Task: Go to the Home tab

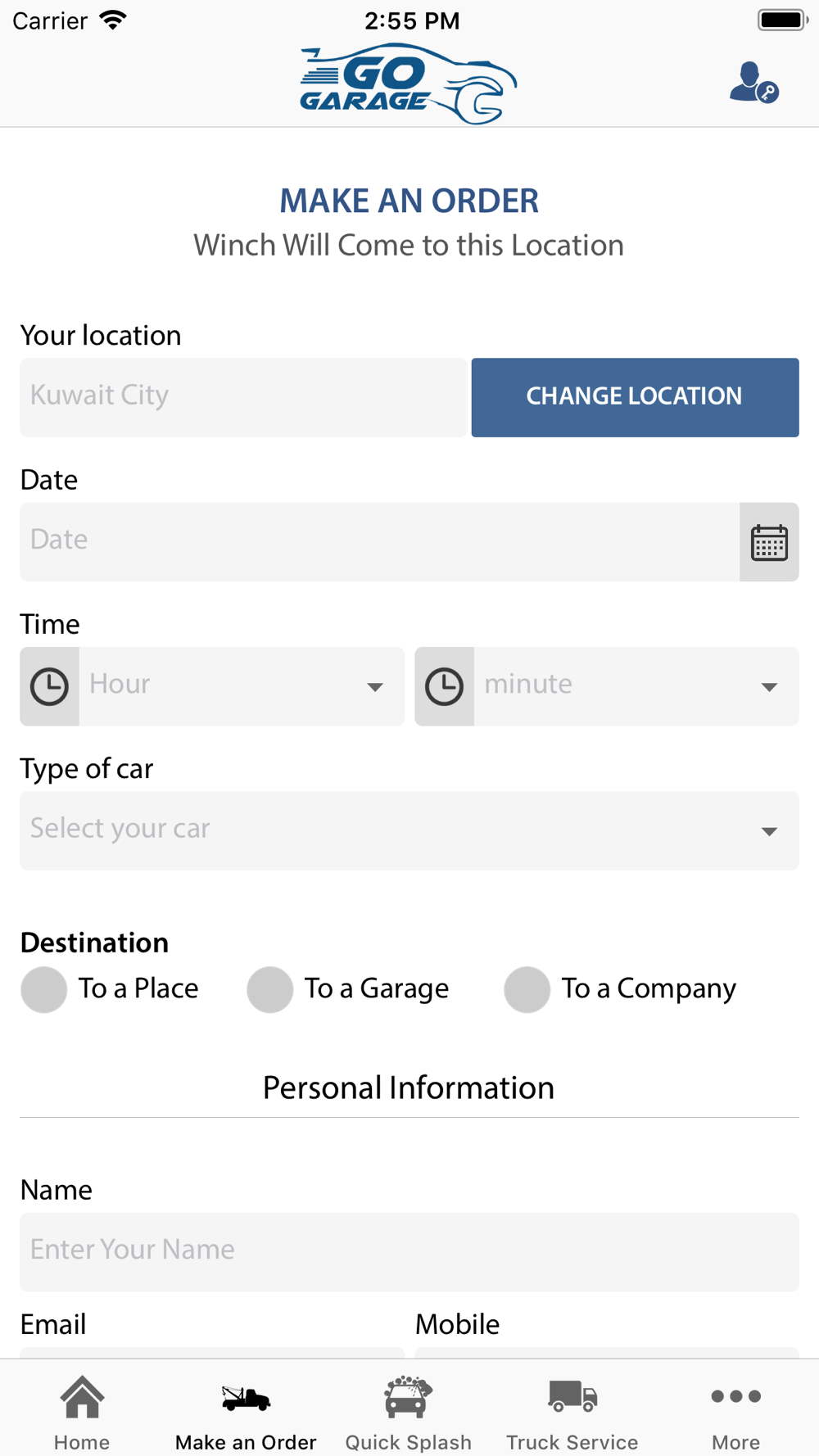Action: [82, 1410]
